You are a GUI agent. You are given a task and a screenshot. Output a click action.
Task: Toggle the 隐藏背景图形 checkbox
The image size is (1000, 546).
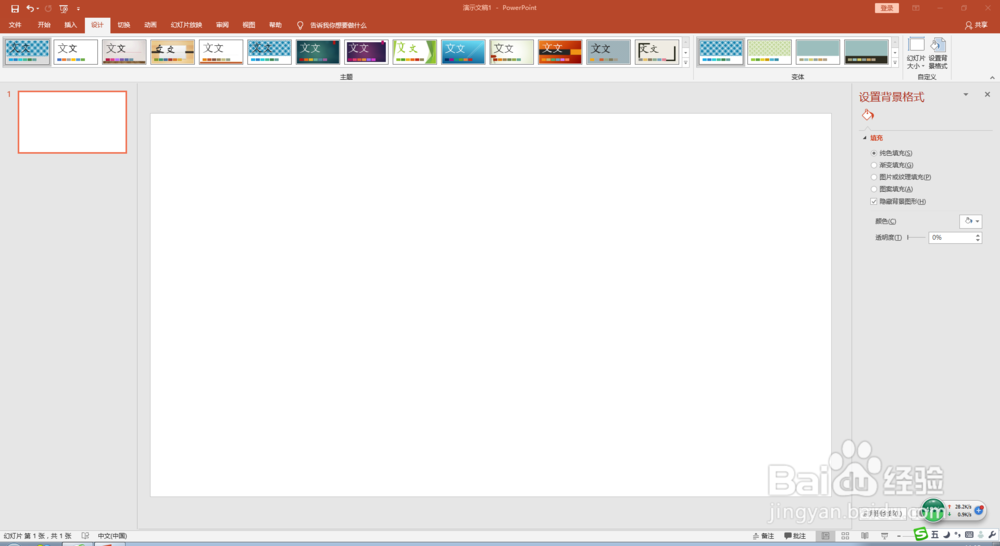(x=874, y=202)
